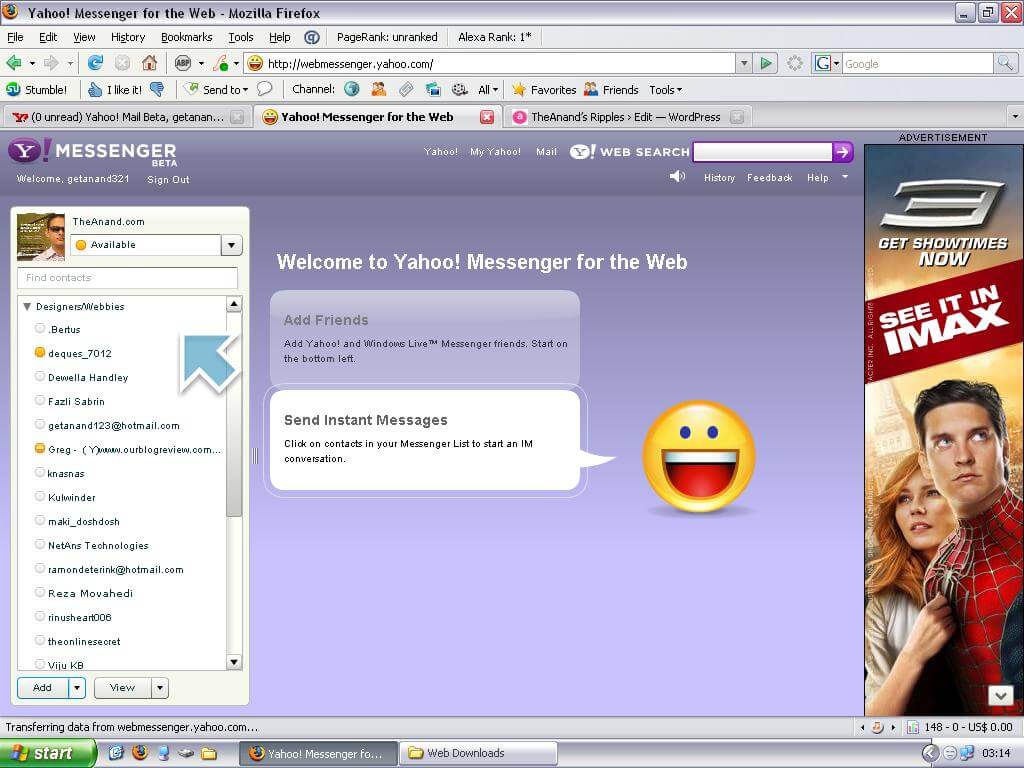
Task: Click the Firefox reload page icon
Action: coord(95,63)
